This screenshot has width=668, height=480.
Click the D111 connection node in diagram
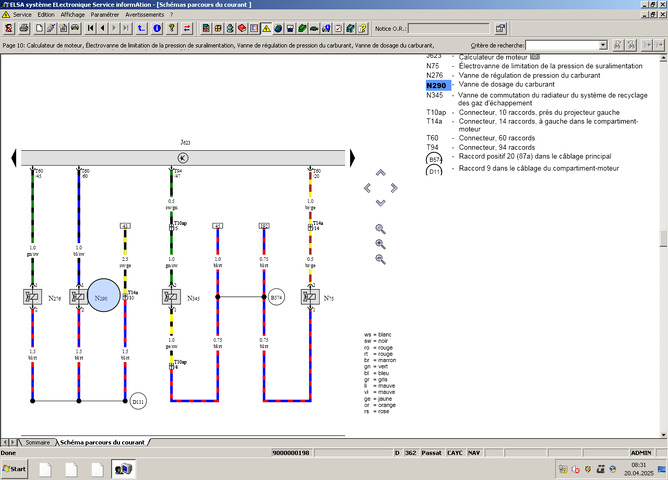tap(138, 401)
